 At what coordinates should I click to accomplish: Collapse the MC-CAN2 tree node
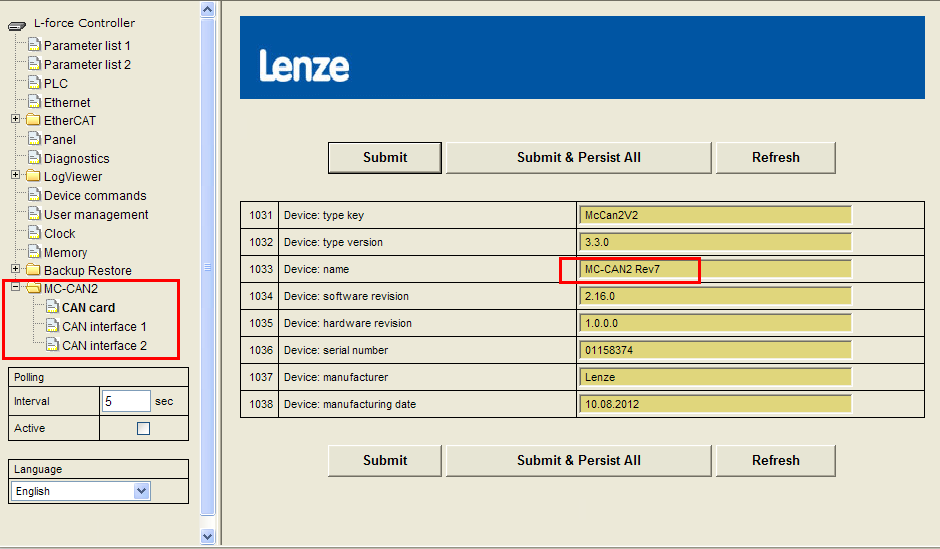pyautogui.click(x=16, y=289)
